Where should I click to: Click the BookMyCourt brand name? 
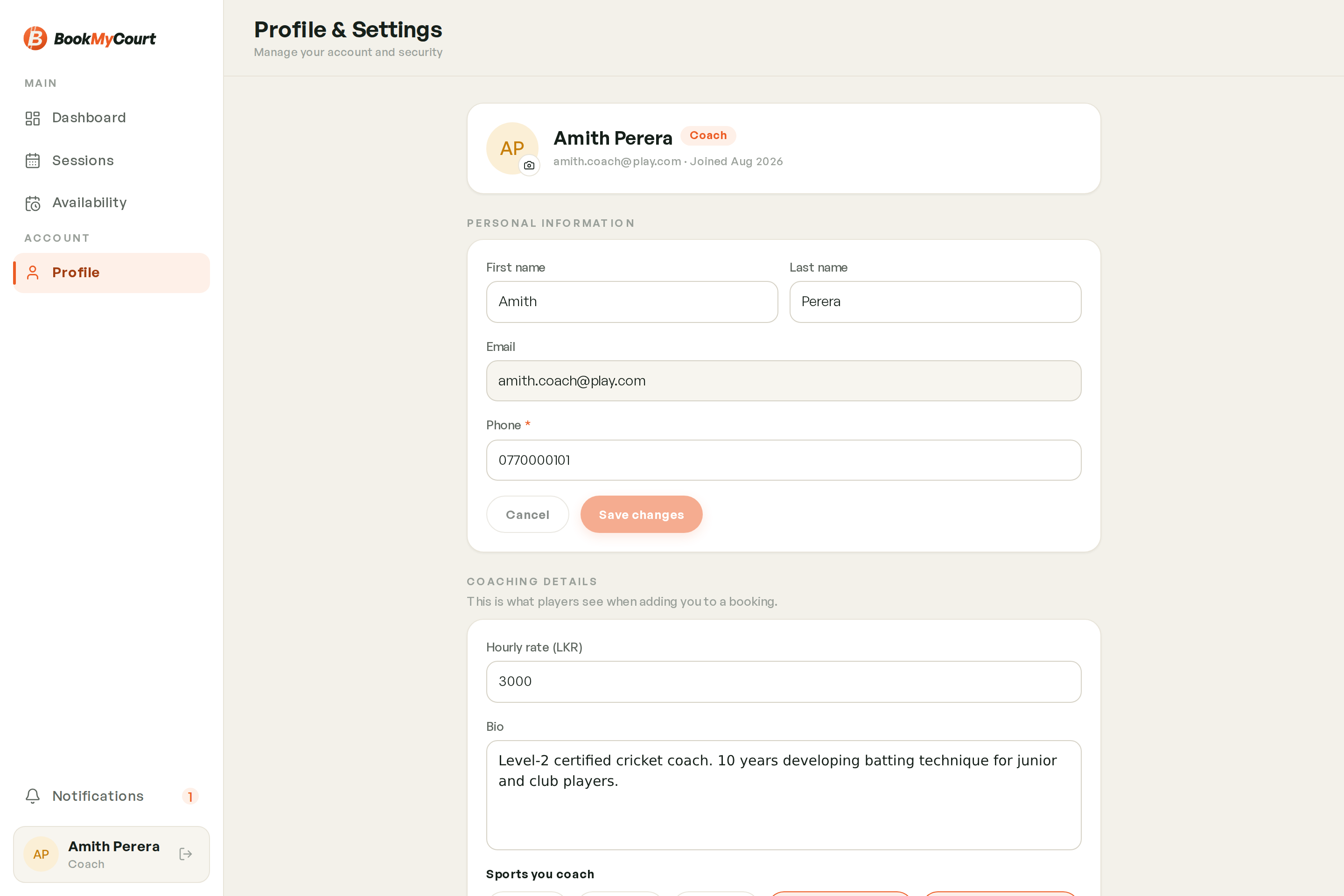(105, 39)
